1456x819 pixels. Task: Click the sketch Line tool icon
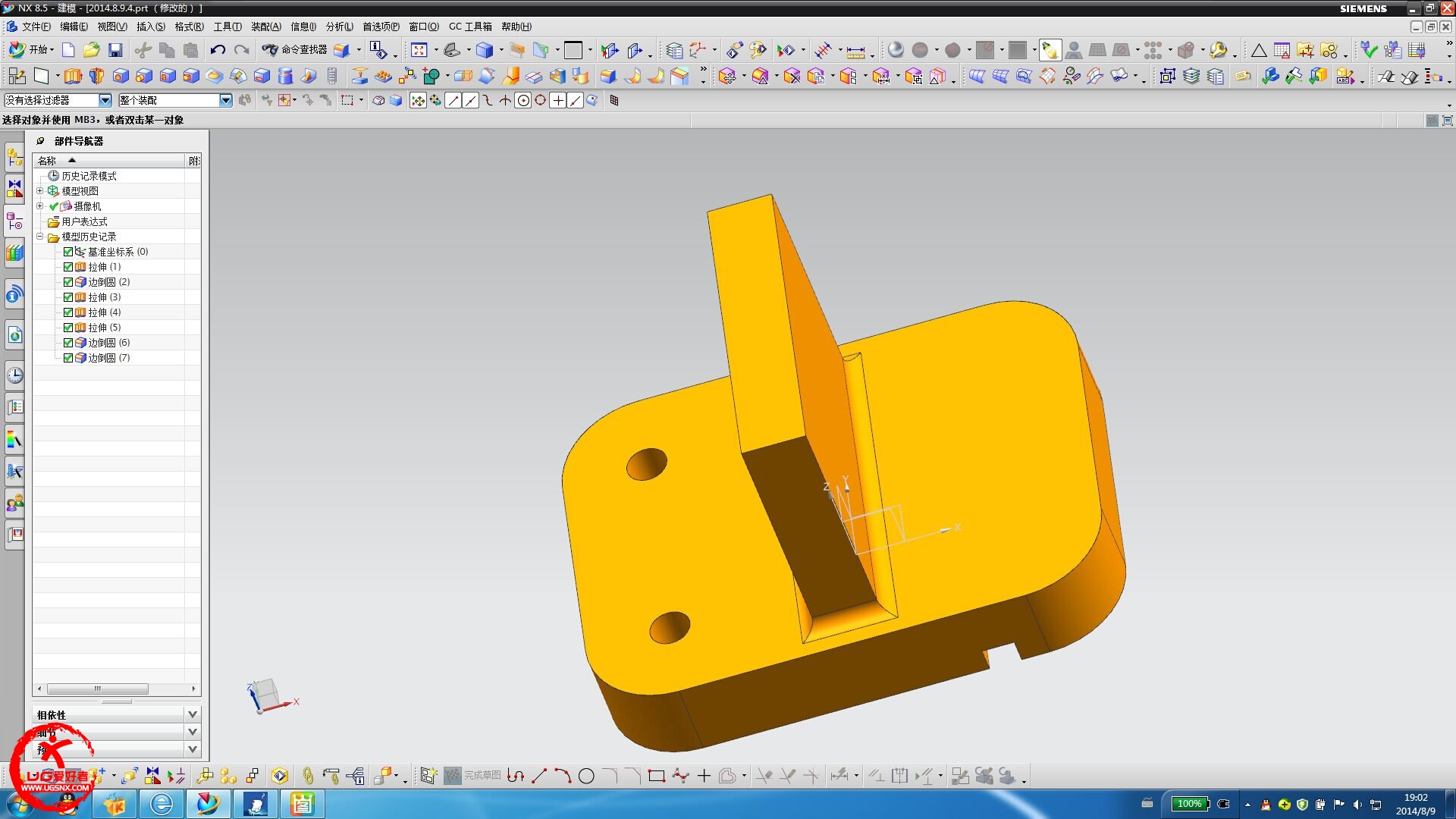(539, 776)
